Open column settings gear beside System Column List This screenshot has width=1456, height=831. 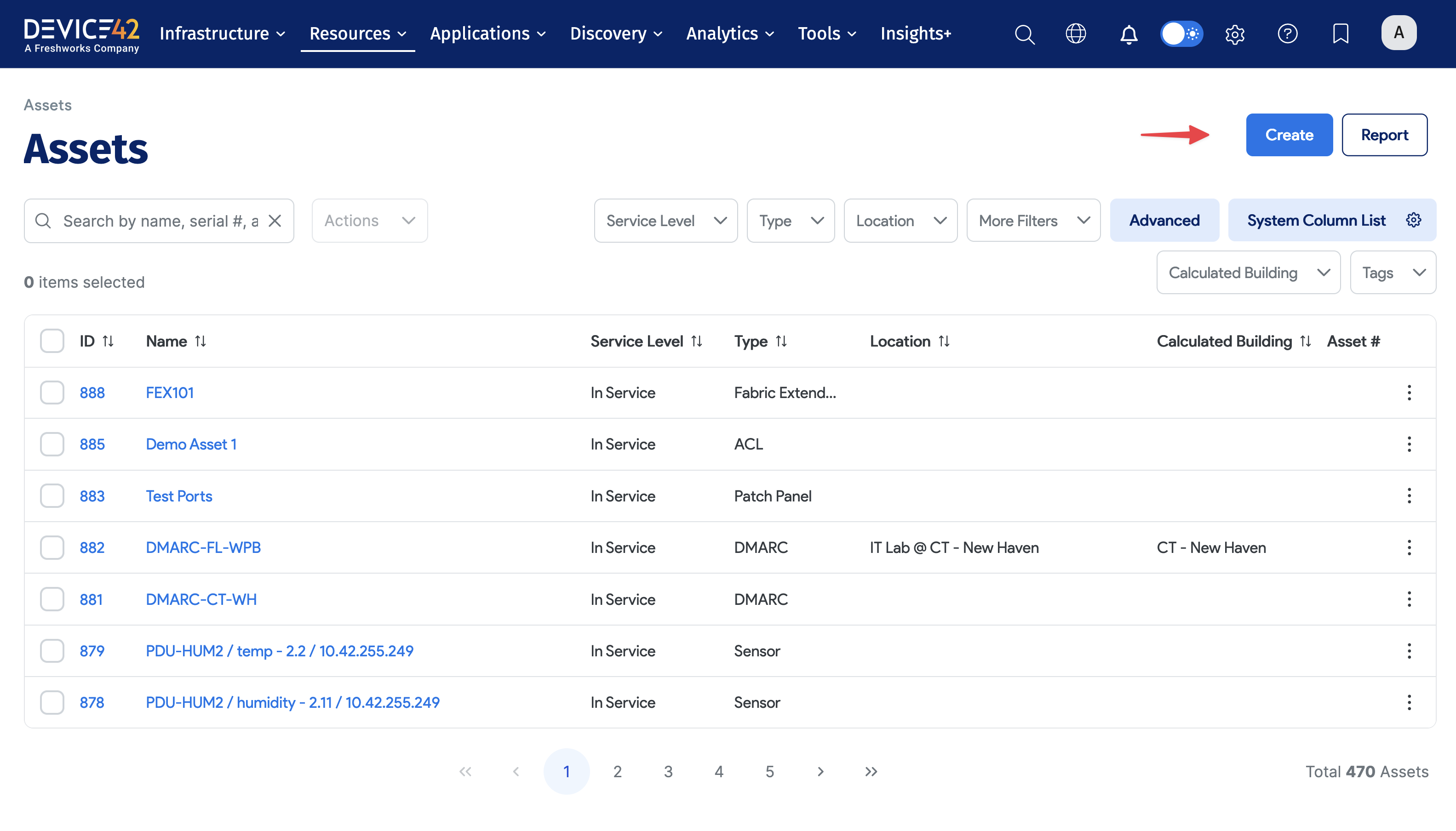coord(1413,220)
